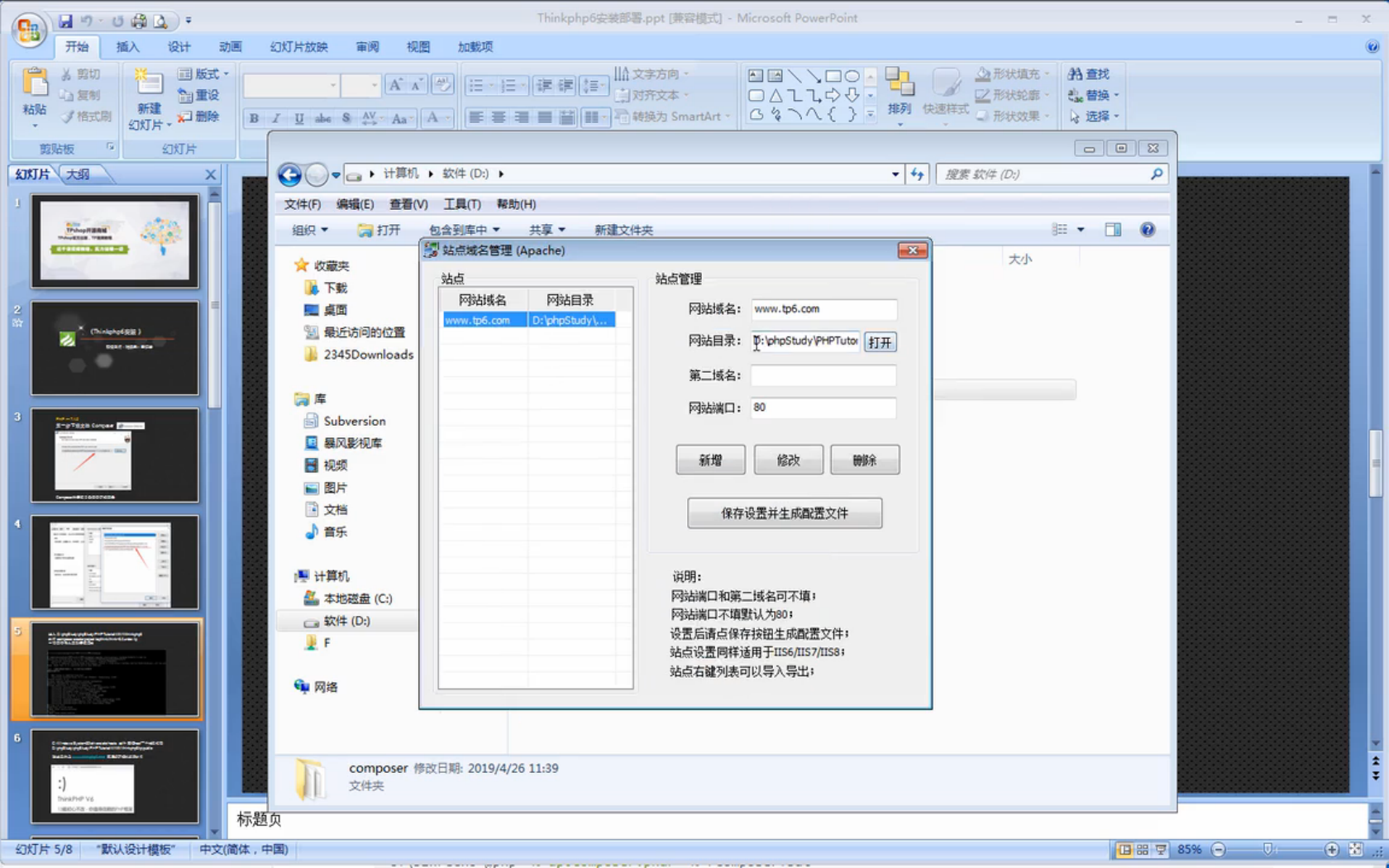Click Modify (修改) button in site dialog
1389x868 pixels.
pos(788,460)
